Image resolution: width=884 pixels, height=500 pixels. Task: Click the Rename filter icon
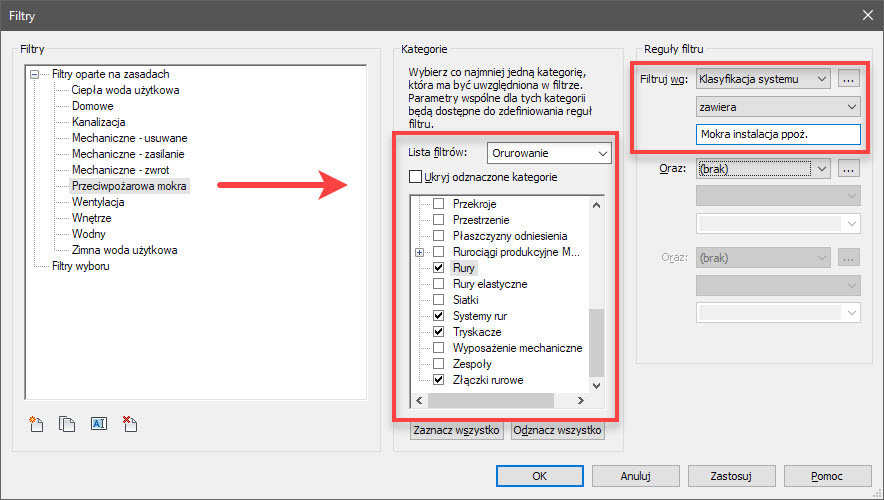click(x=98, y=423)
